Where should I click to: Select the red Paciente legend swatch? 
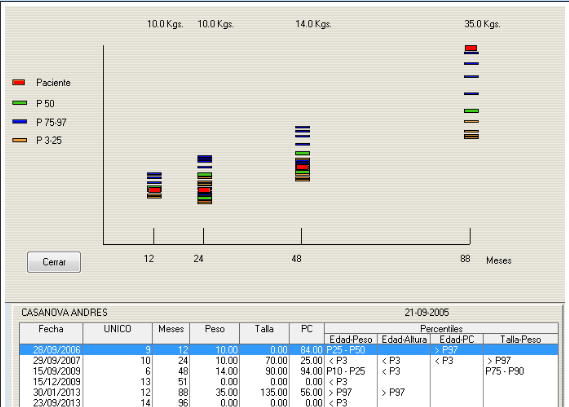[19, 82]
